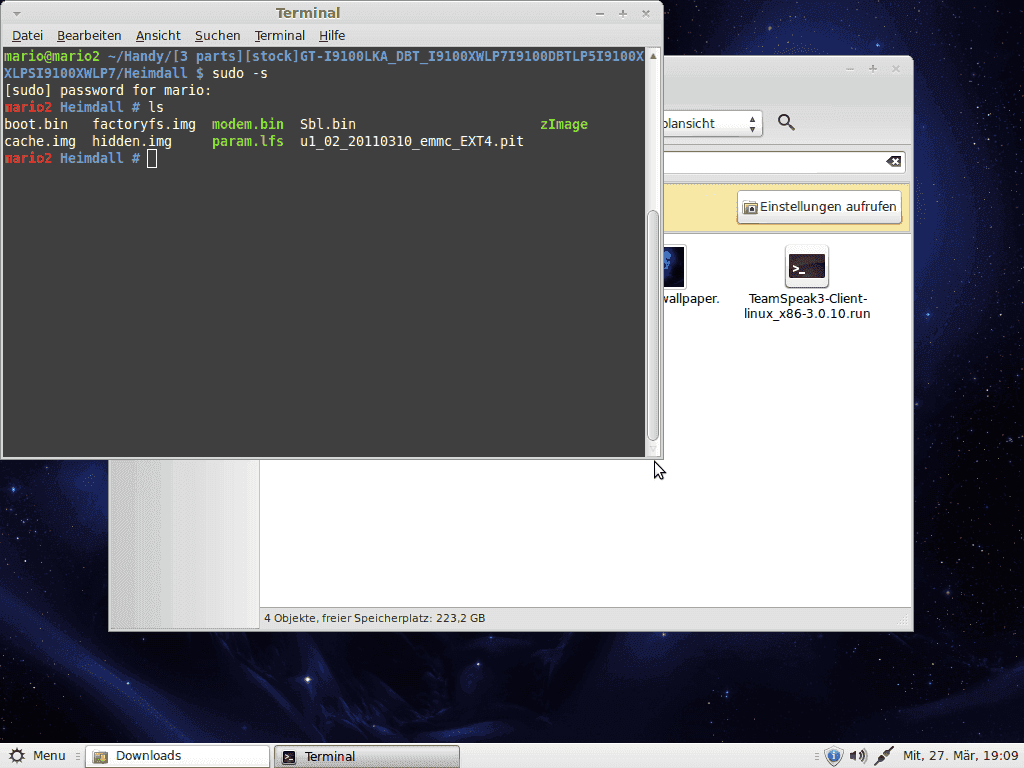The image size is (1024, 768).
Task: Select the TeamSpeak3-Client run file icon
Action: click(807, 266)
